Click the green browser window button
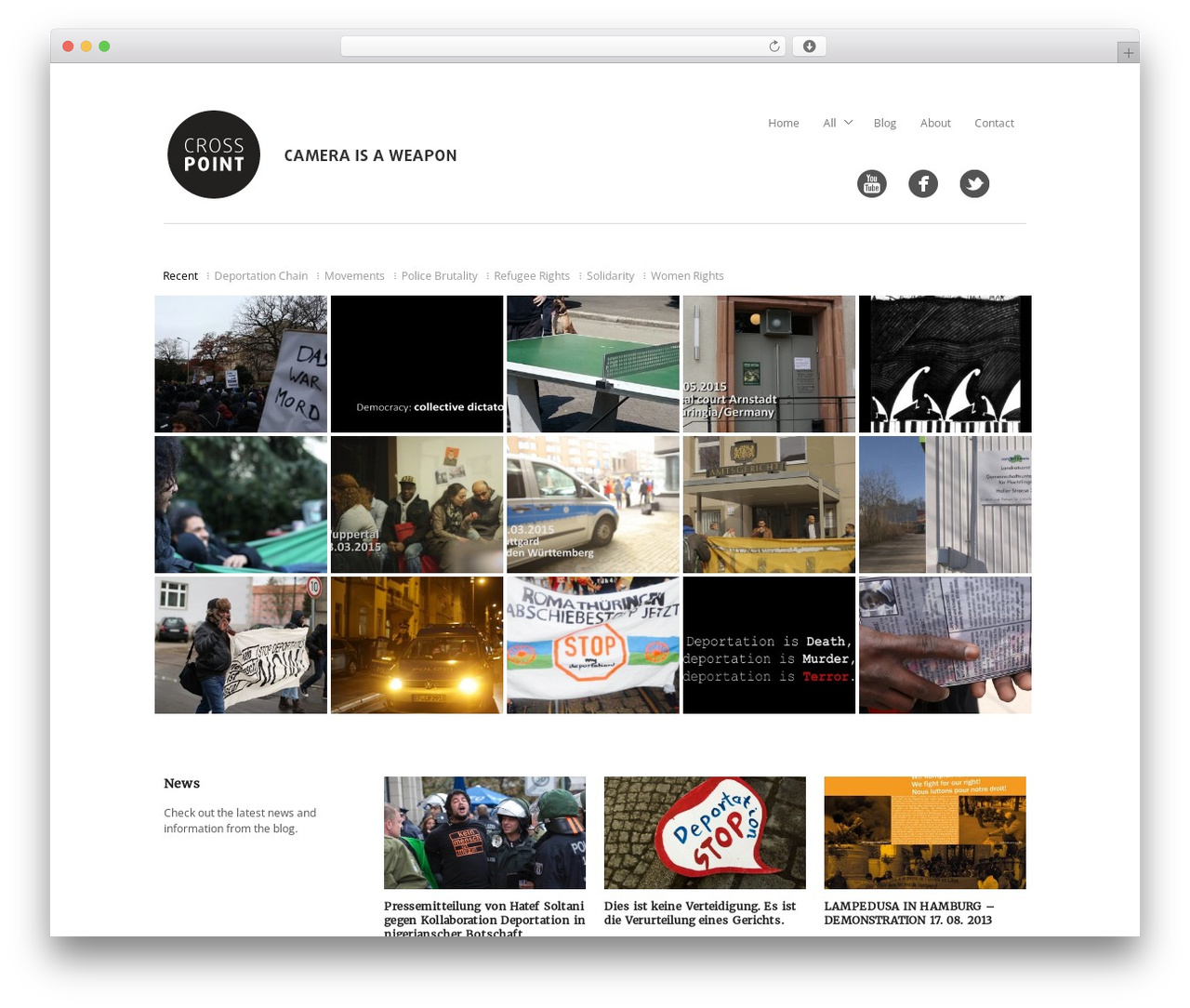Viewport: 1190px width, 1008px height. click(x=104, y=46)
